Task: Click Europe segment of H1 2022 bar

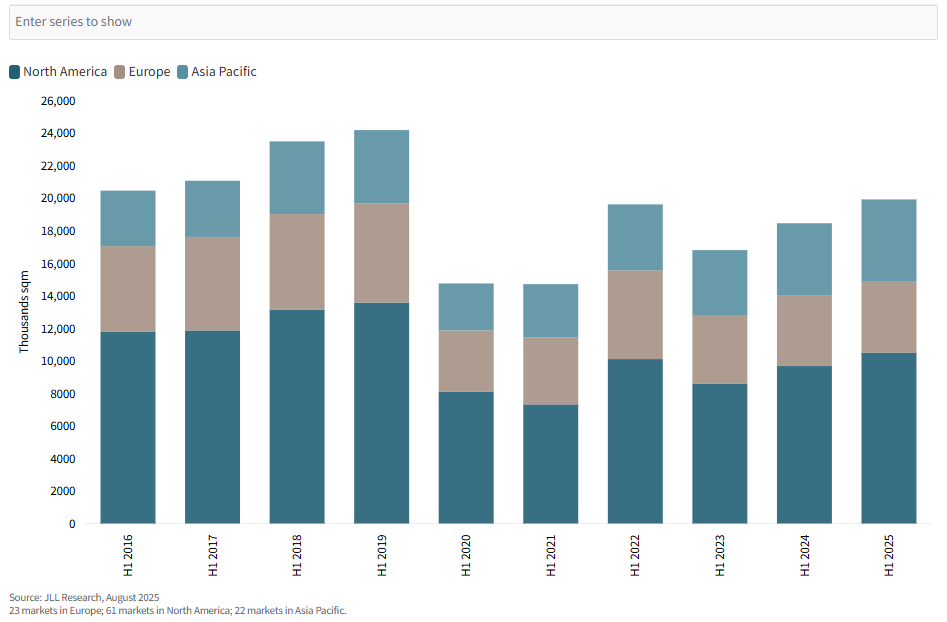Action: [x=635, y=314]
